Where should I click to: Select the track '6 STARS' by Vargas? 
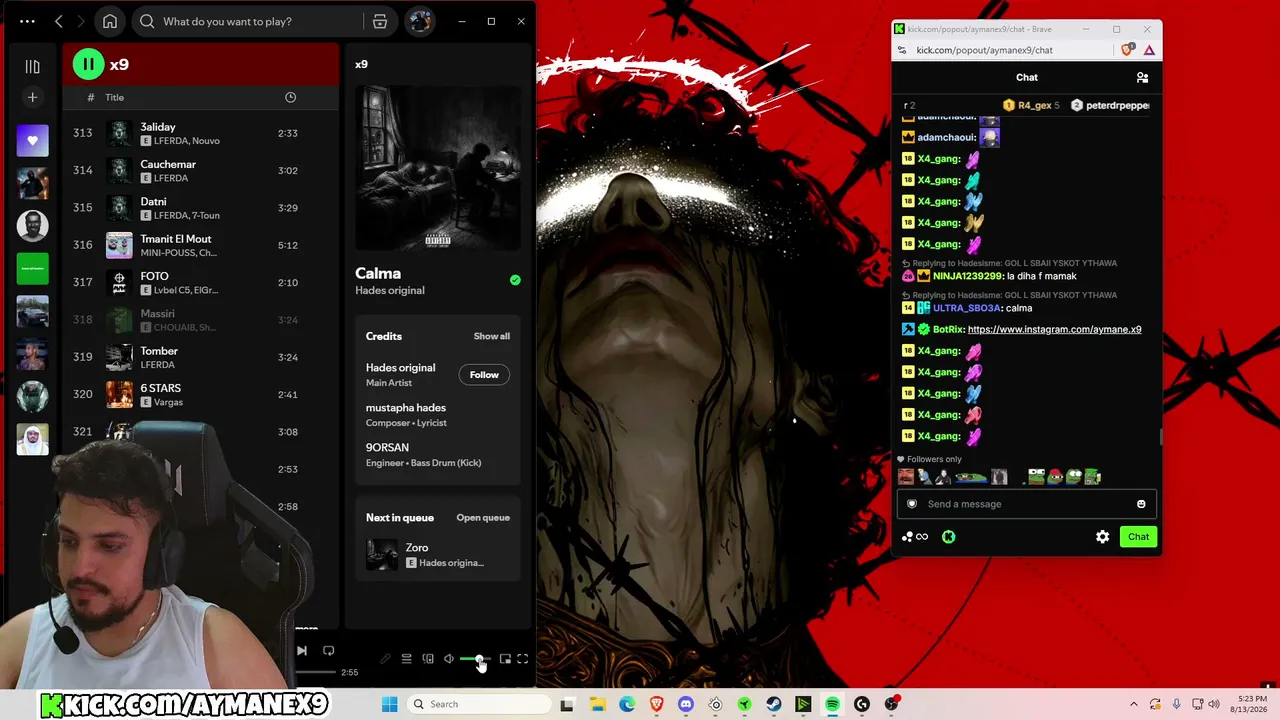click(200, 394)
